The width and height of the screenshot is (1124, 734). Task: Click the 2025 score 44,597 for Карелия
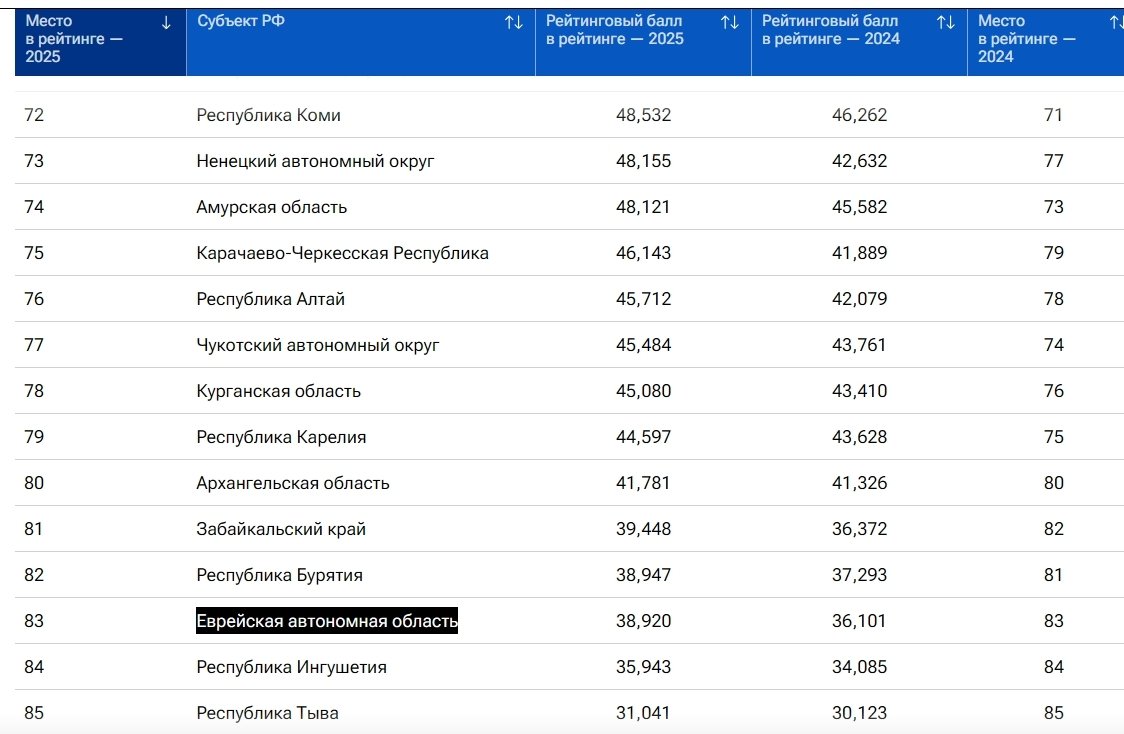point(643,437)
